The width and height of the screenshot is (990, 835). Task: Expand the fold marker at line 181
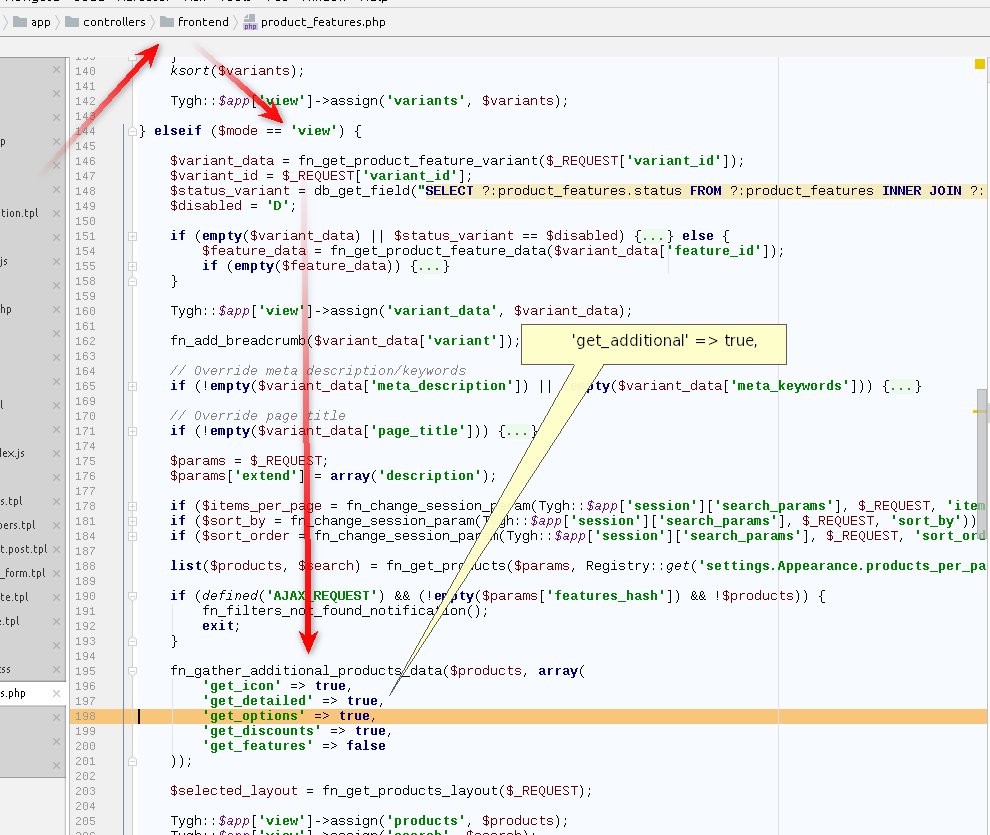133,521
